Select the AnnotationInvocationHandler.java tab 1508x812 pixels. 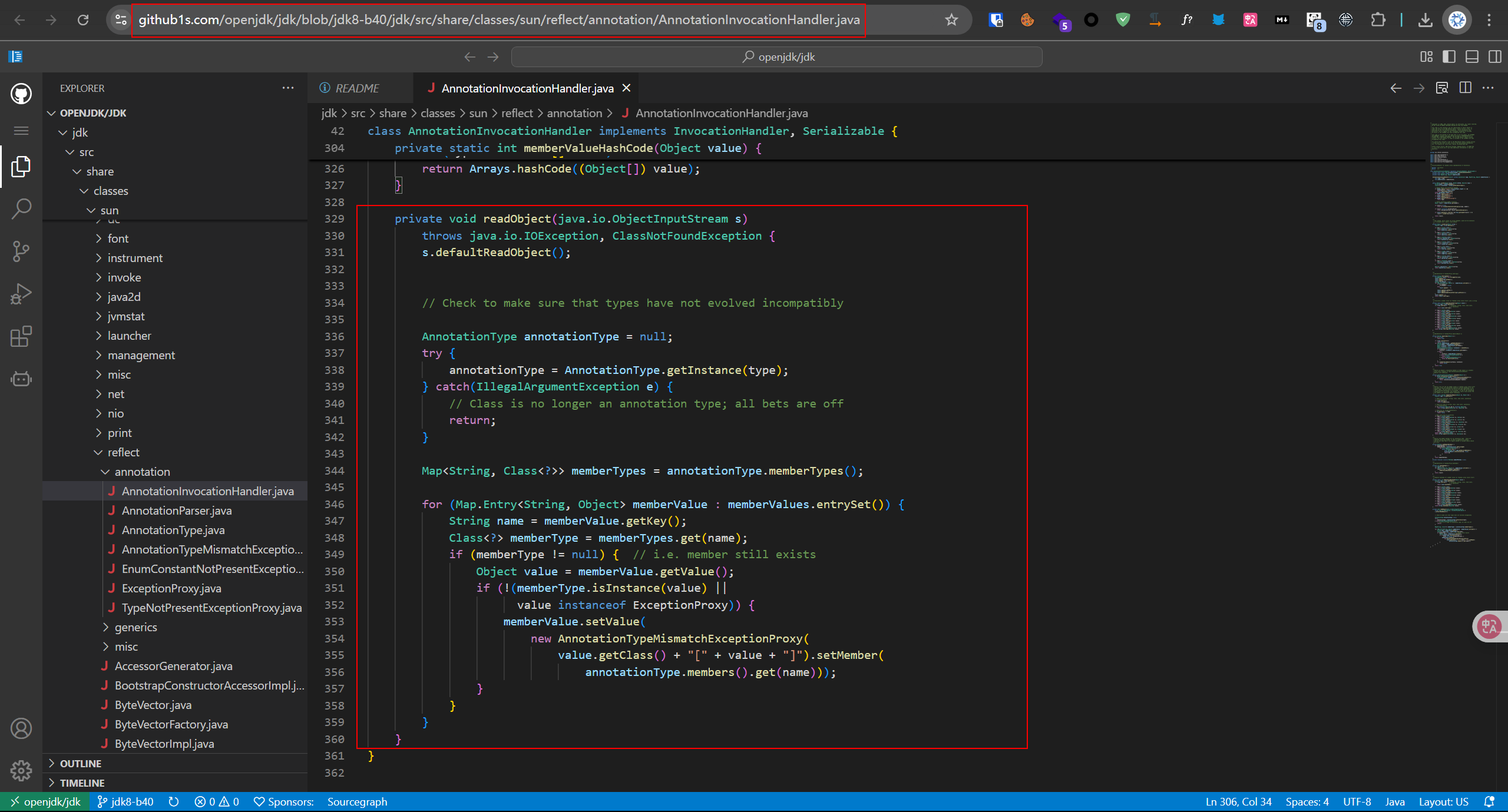tap(527, 88)
